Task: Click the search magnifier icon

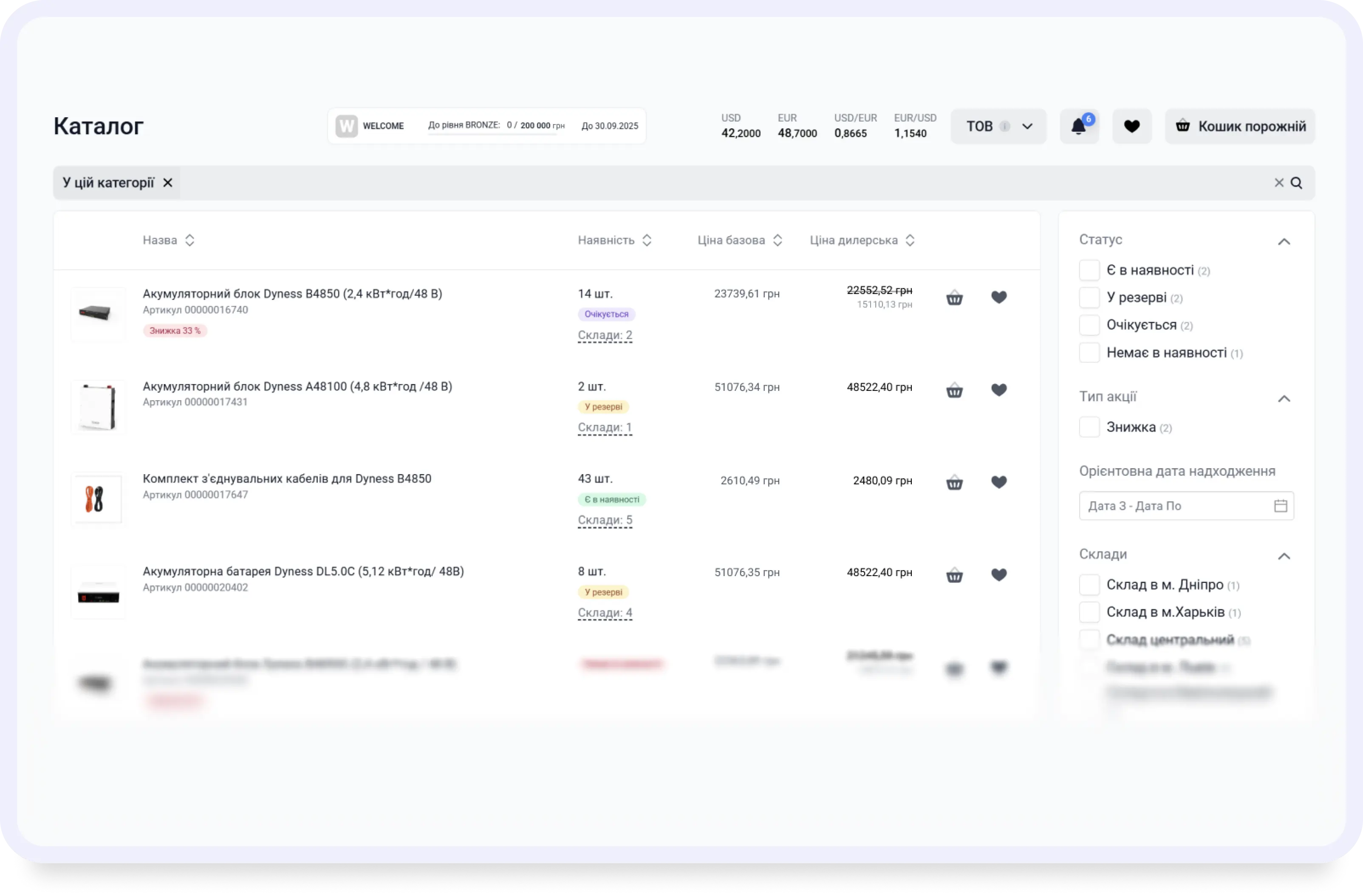Action: tap(1297, 183)
